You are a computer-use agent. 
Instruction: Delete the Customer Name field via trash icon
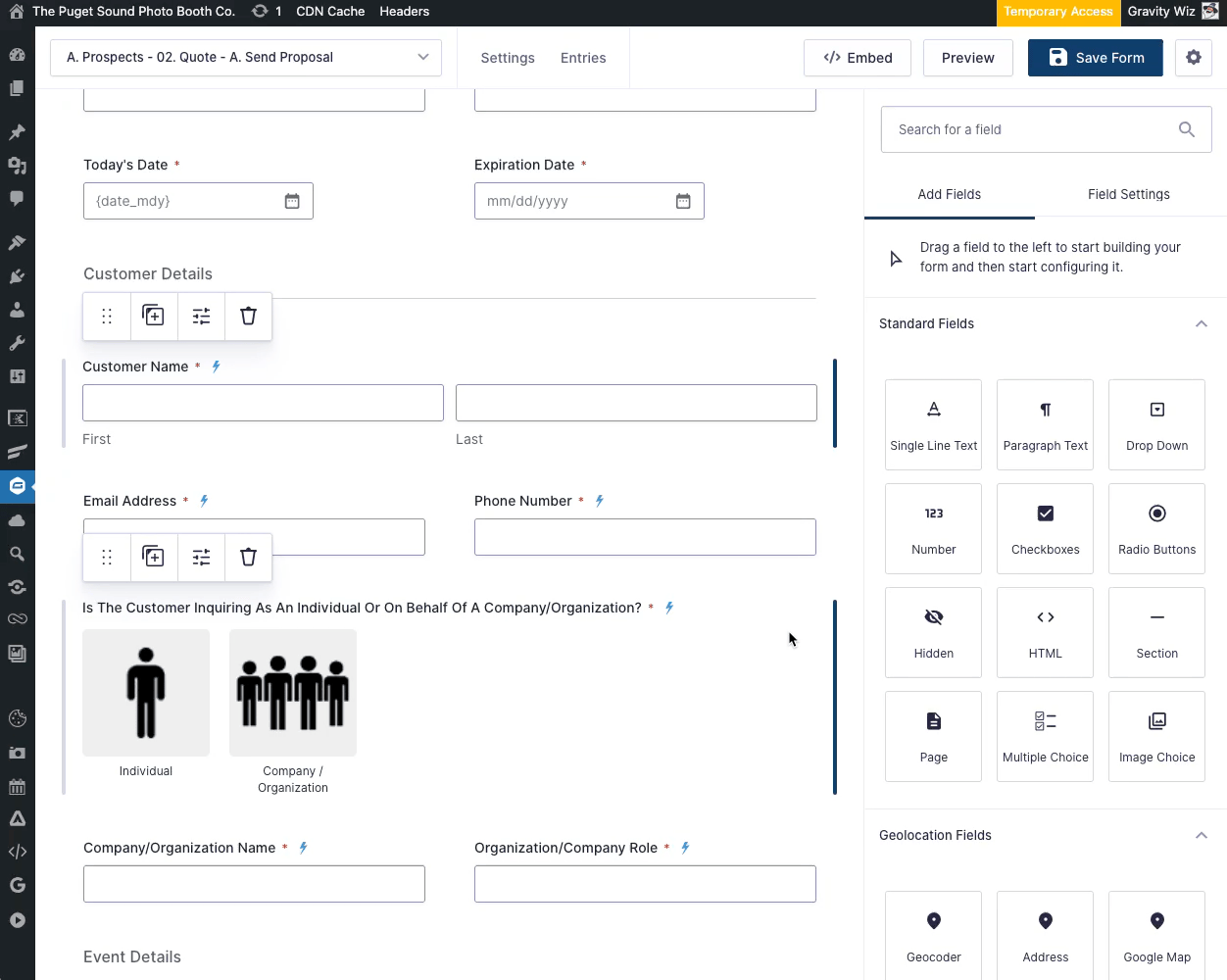(248, 316)
